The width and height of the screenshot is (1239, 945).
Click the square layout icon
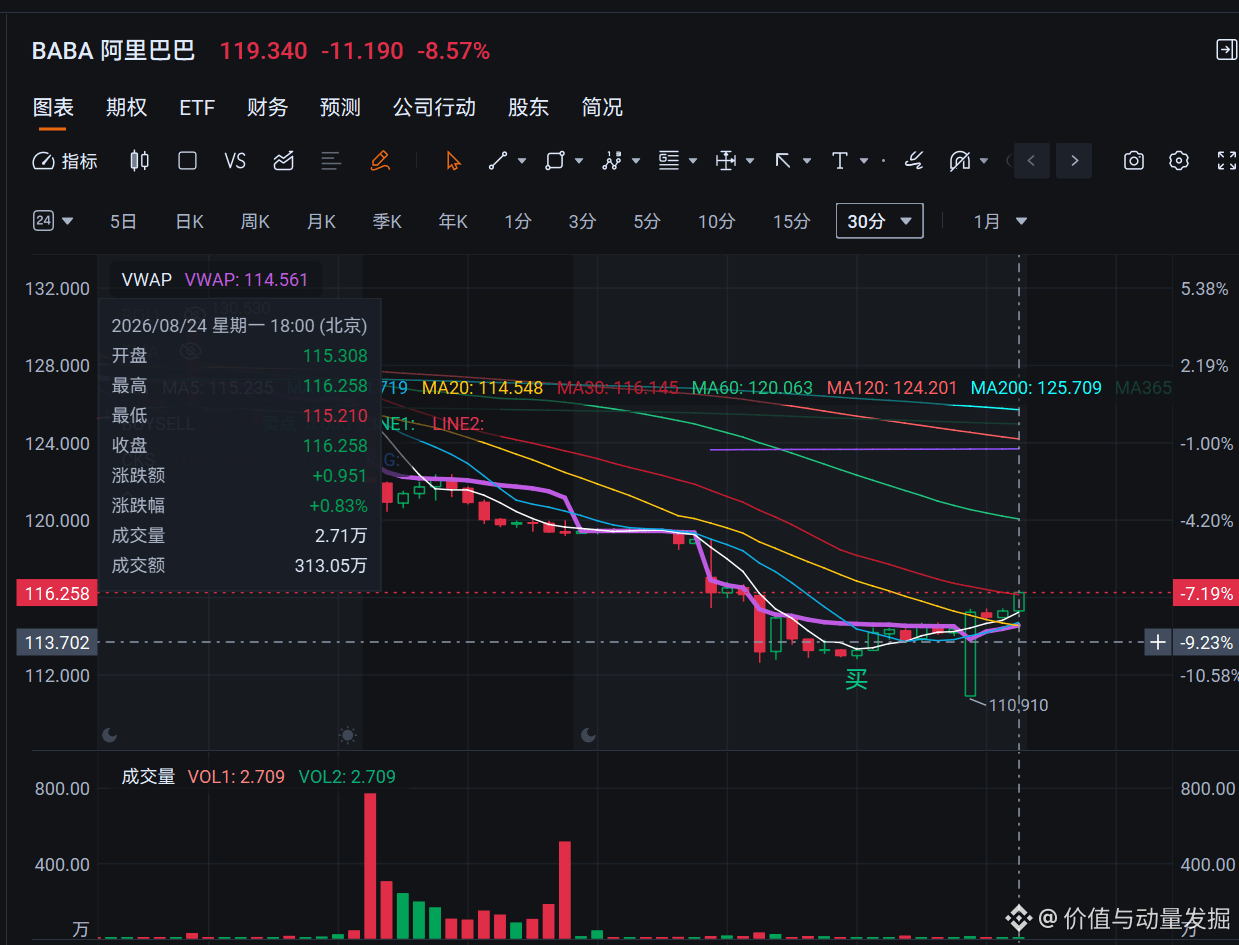(x=187, y=161)
